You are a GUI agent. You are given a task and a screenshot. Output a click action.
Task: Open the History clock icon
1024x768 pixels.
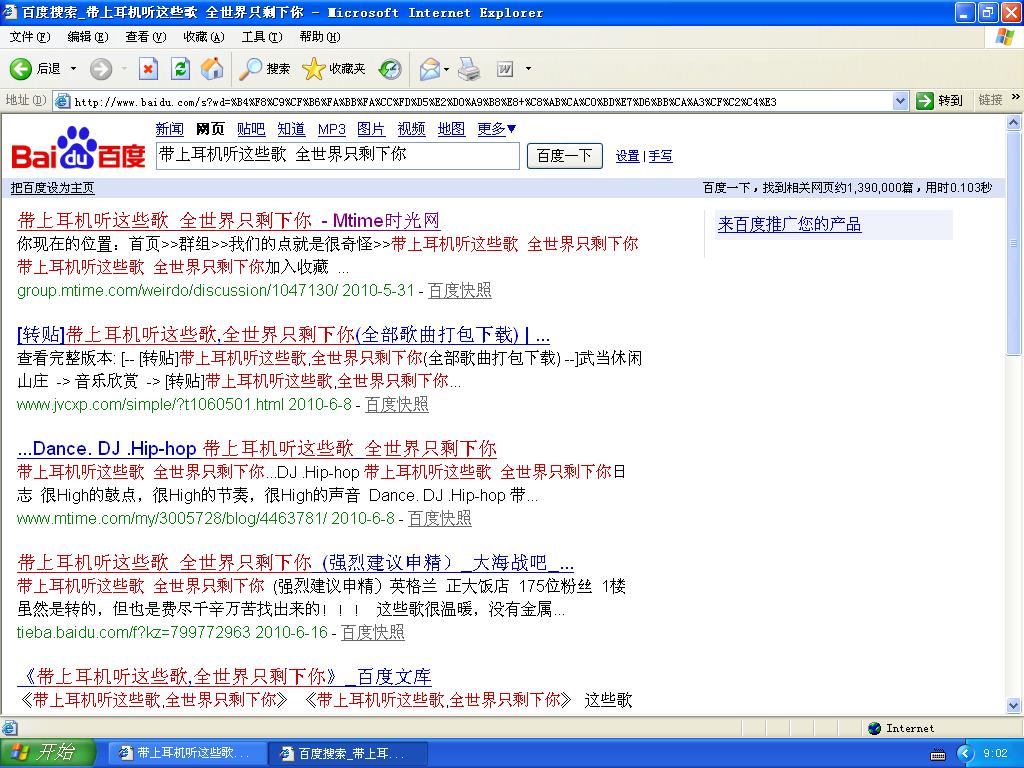390,69
